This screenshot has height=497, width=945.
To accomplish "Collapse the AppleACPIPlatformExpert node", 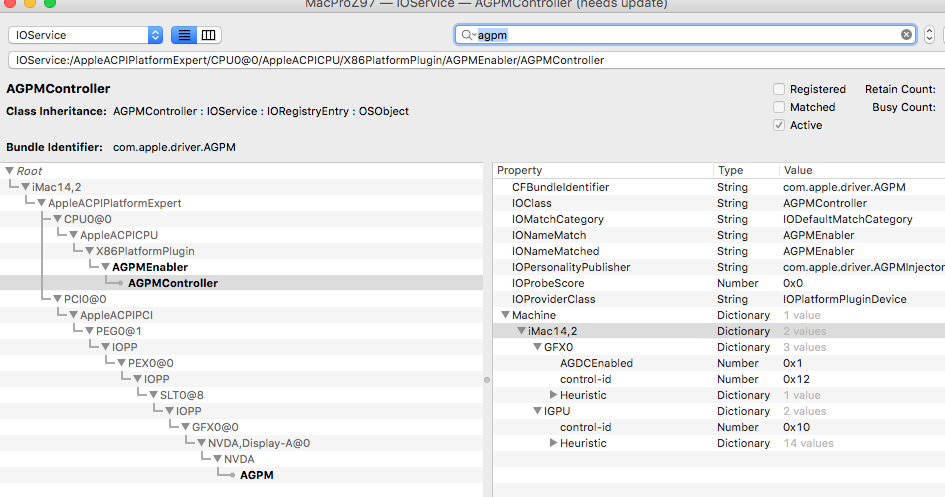I will pyautogui.click(x=42, y=203).
